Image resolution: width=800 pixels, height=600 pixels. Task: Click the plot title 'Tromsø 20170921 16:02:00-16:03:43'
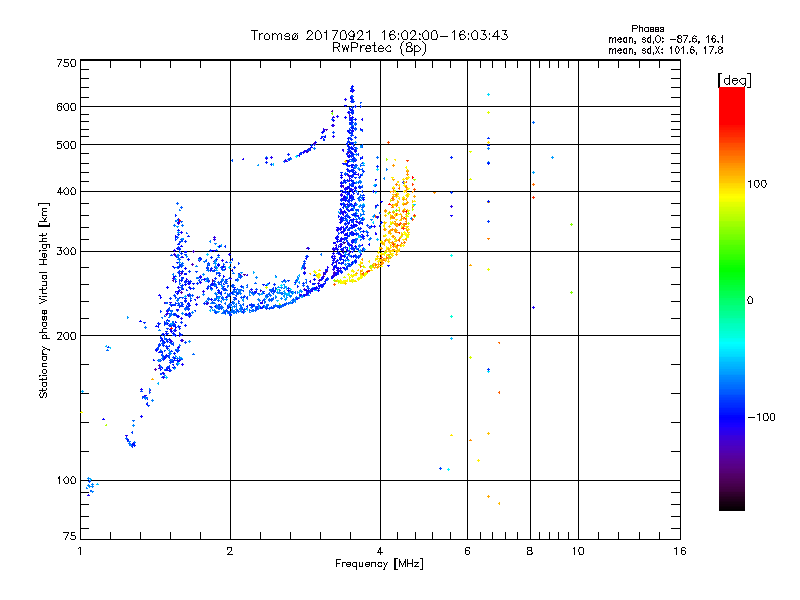pyautogui.click(x=379, y=35)
